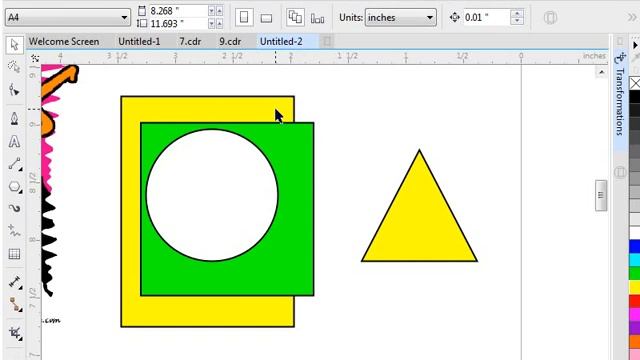640x360 pixels.
Task: Pick the magenta palette swatch
Action: (x=635, y=314)
